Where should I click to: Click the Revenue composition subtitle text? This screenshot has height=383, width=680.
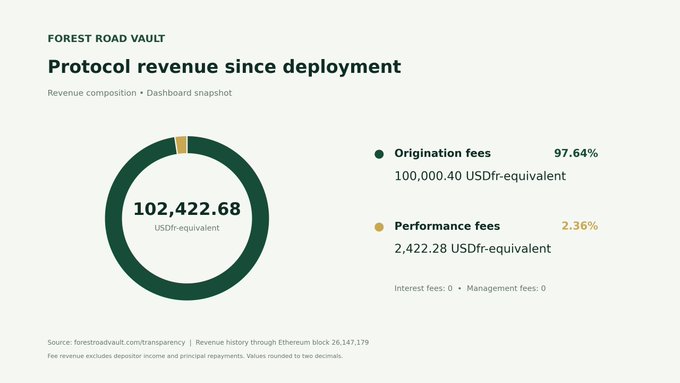click(92, 93)
